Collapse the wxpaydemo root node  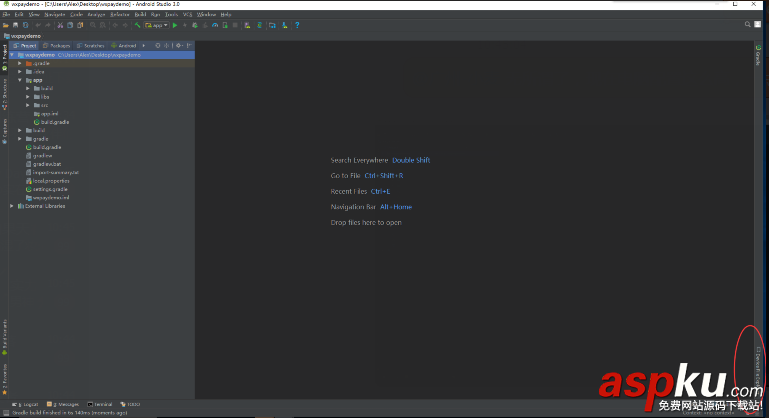pyautogui.click(x=12, y=55)
